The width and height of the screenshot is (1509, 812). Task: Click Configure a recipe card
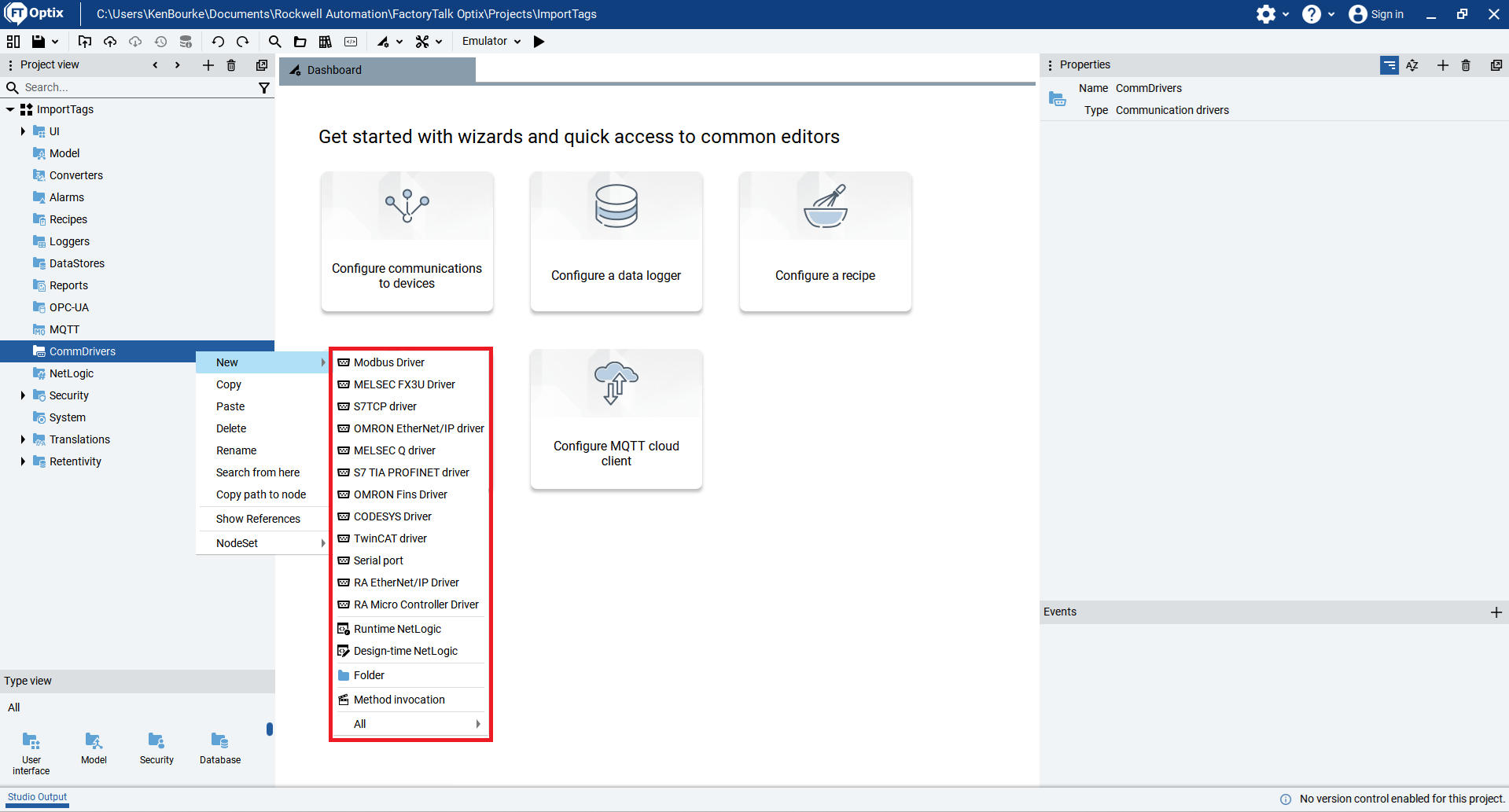(x=825, y=241)
